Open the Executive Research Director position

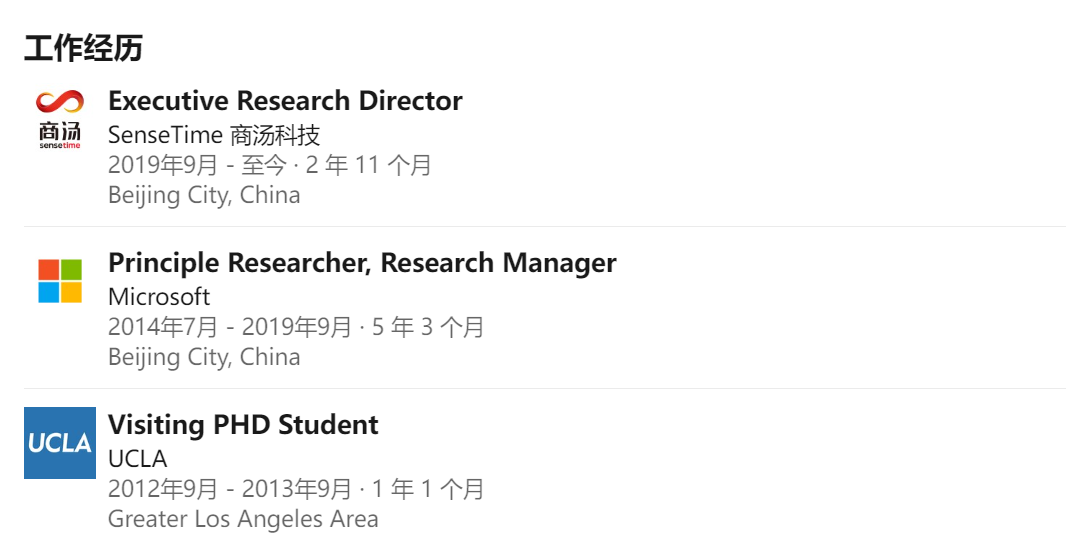285,101
